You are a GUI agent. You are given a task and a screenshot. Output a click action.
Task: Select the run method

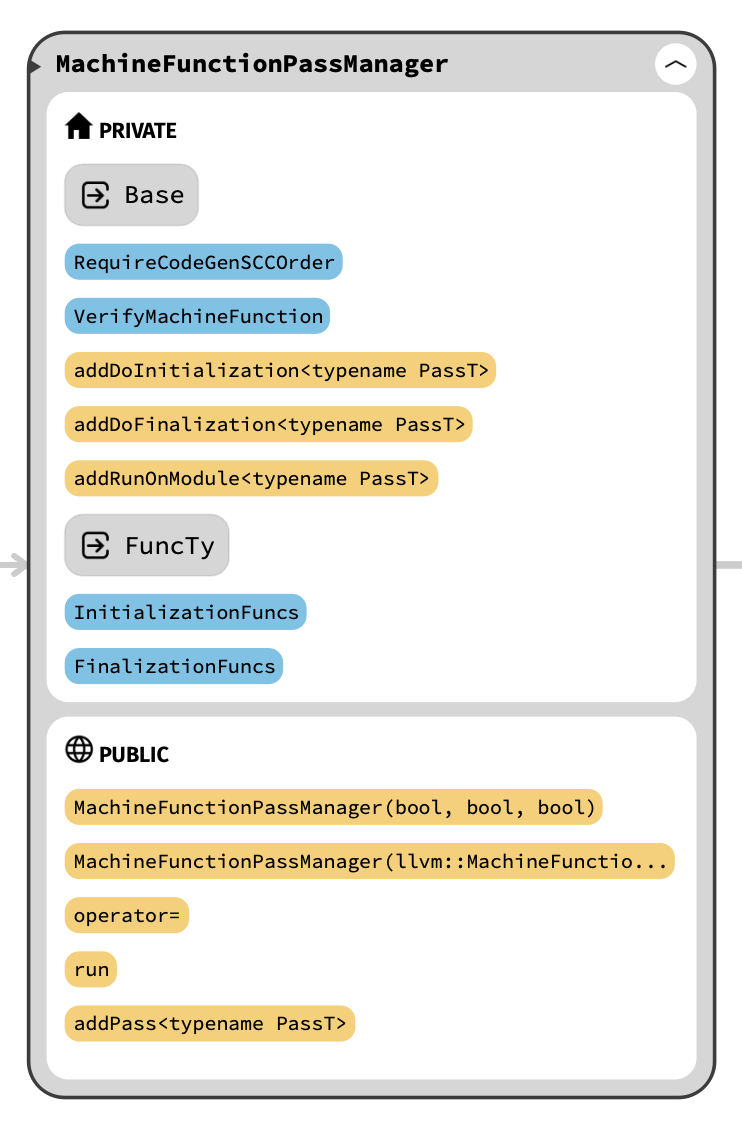coord(91,969)
